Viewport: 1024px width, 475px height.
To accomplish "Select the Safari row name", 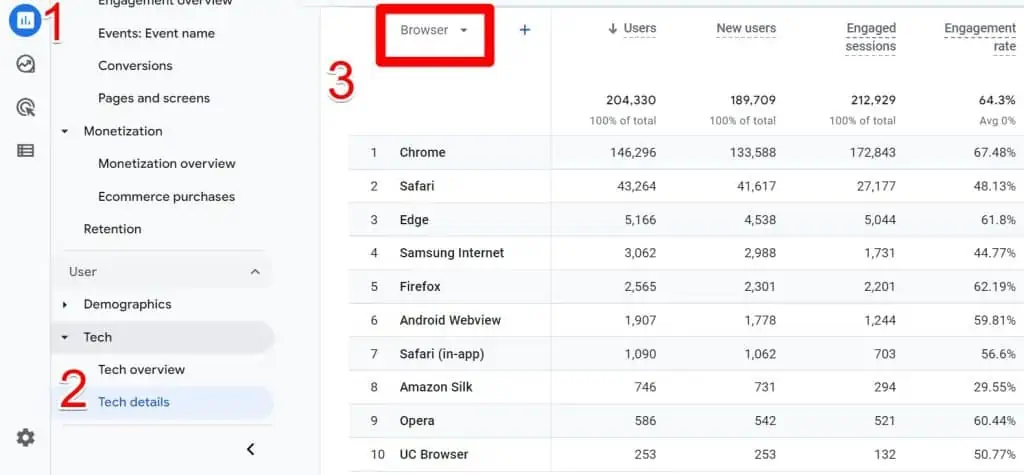I will 417,186.
